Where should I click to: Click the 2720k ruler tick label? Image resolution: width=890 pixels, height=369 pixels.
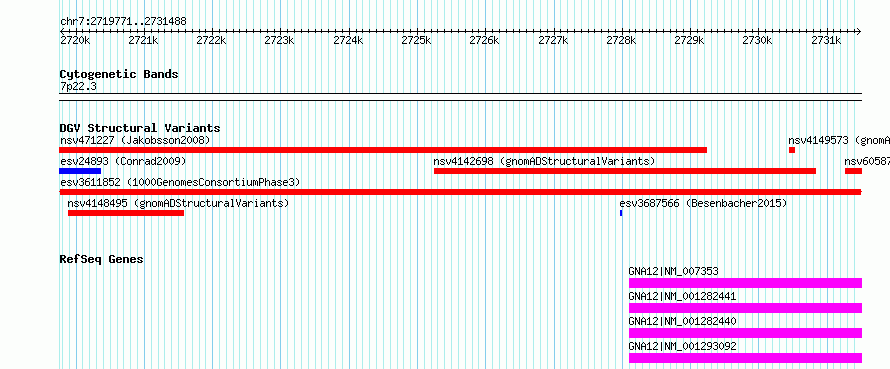pyautogui.click(x=75, y=41)
